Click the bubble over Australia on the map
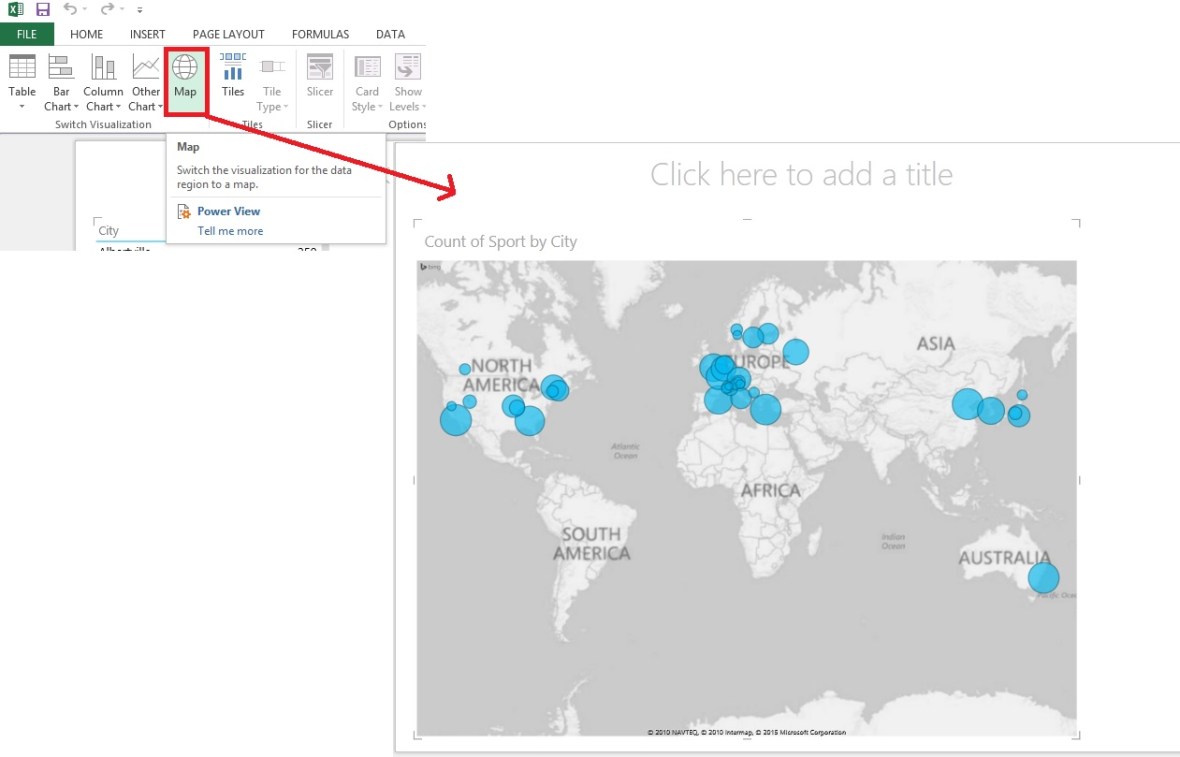This screenshot has height=757, width=1180. tap(1043, 577)
